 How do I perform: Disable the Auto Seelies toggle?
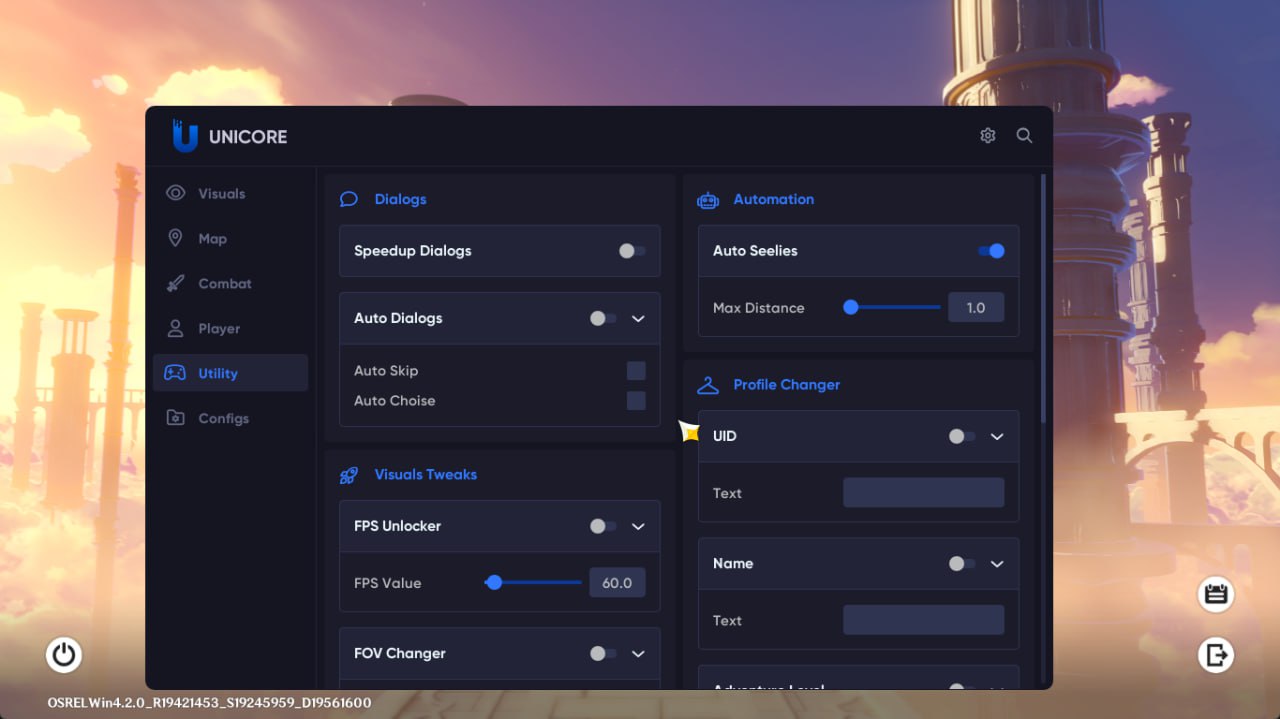click(991, 251)
